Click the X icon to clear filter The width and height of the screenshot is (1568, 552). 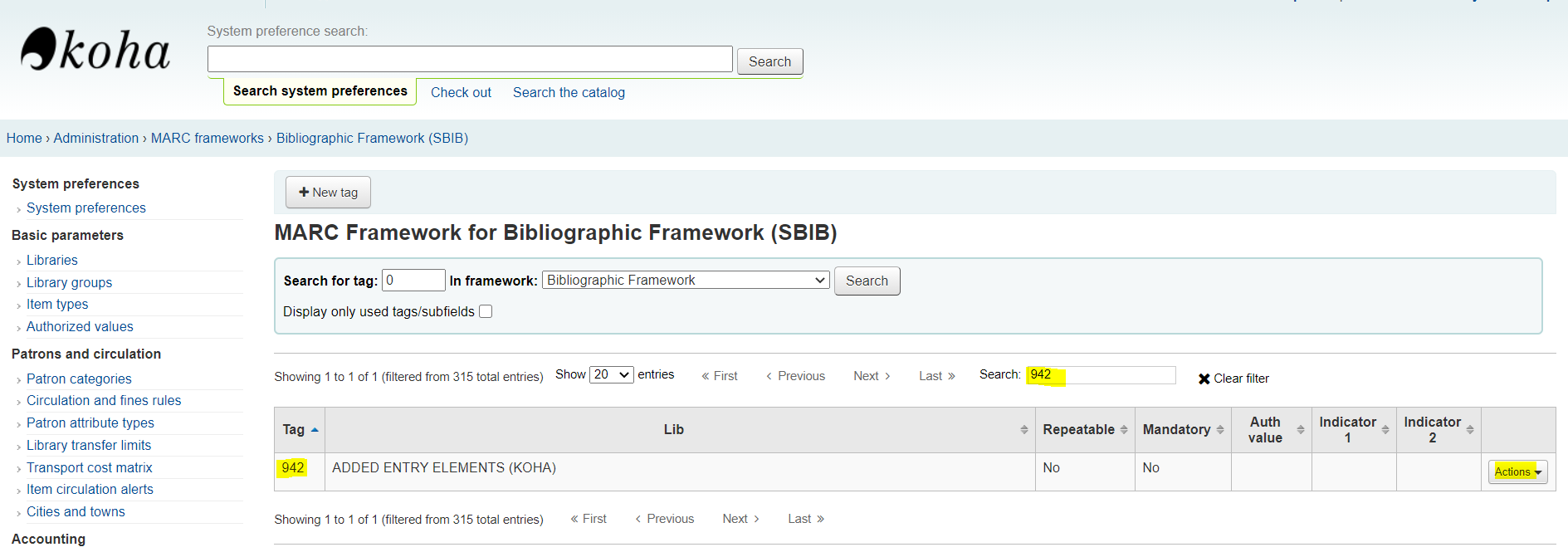tap(1204, 379)
